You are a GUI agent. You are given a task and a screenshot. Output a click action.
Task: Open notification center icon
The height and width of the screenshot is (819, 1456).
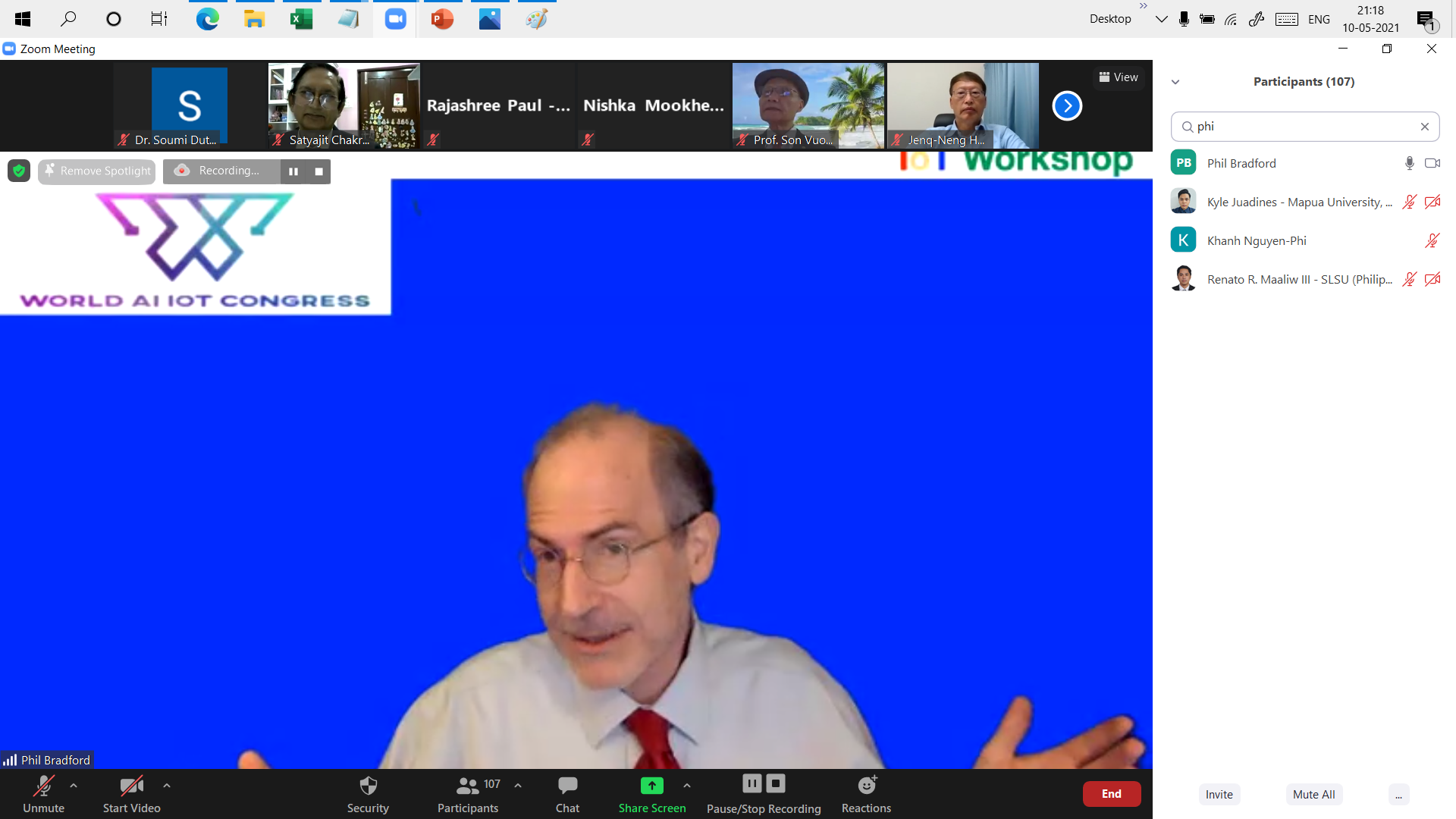point(1426,20)
